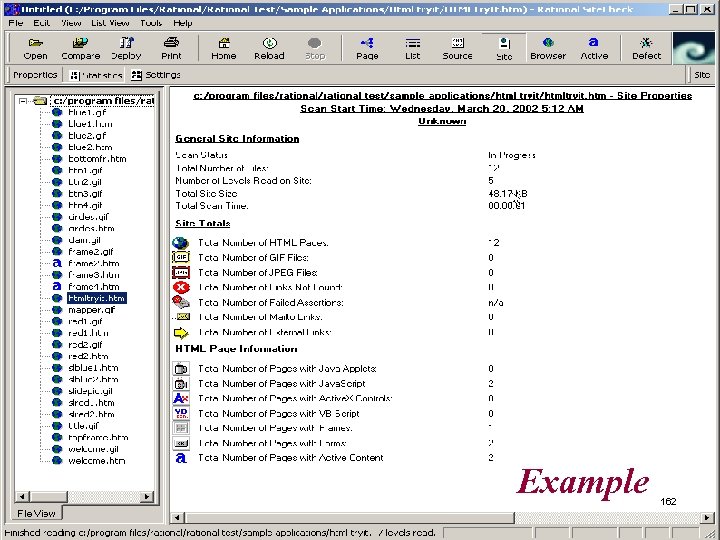
Task: Click the Pages with JavaScript icon
Action: pyautogui.click(x=180, y=383)
